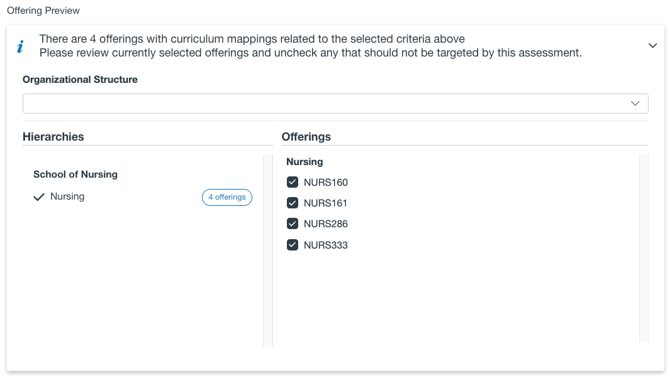This screenshot has height=376, width=670.
Task: Click the NURS333 label text
Action: 326,245
